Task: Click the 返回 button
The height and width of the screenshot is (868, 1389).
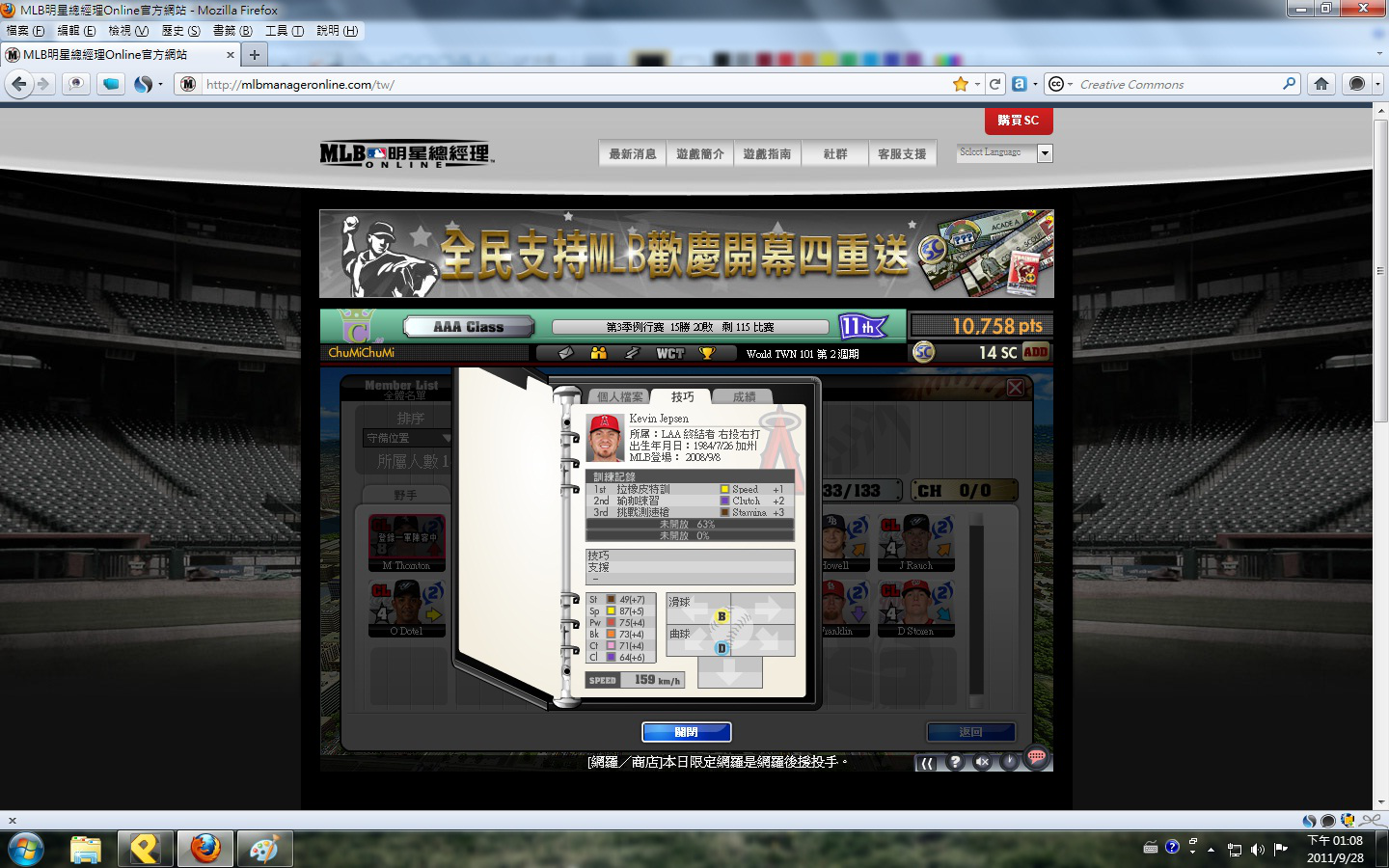Action: pyautogui.click(x=971, y=732)
